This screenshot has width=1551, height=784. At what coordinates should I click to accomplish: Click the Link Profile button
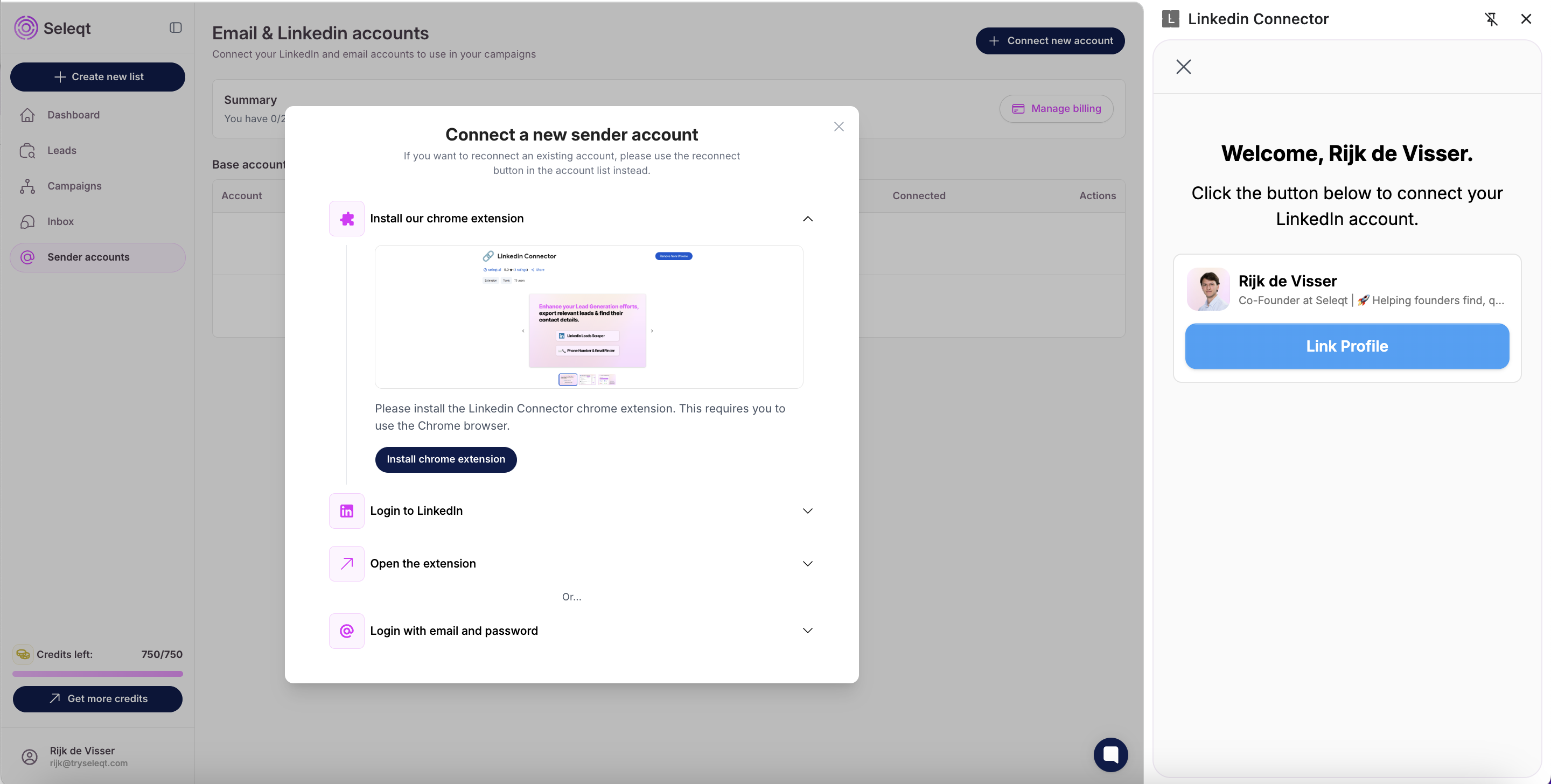pyautogui.click(x=1347, y=346)
